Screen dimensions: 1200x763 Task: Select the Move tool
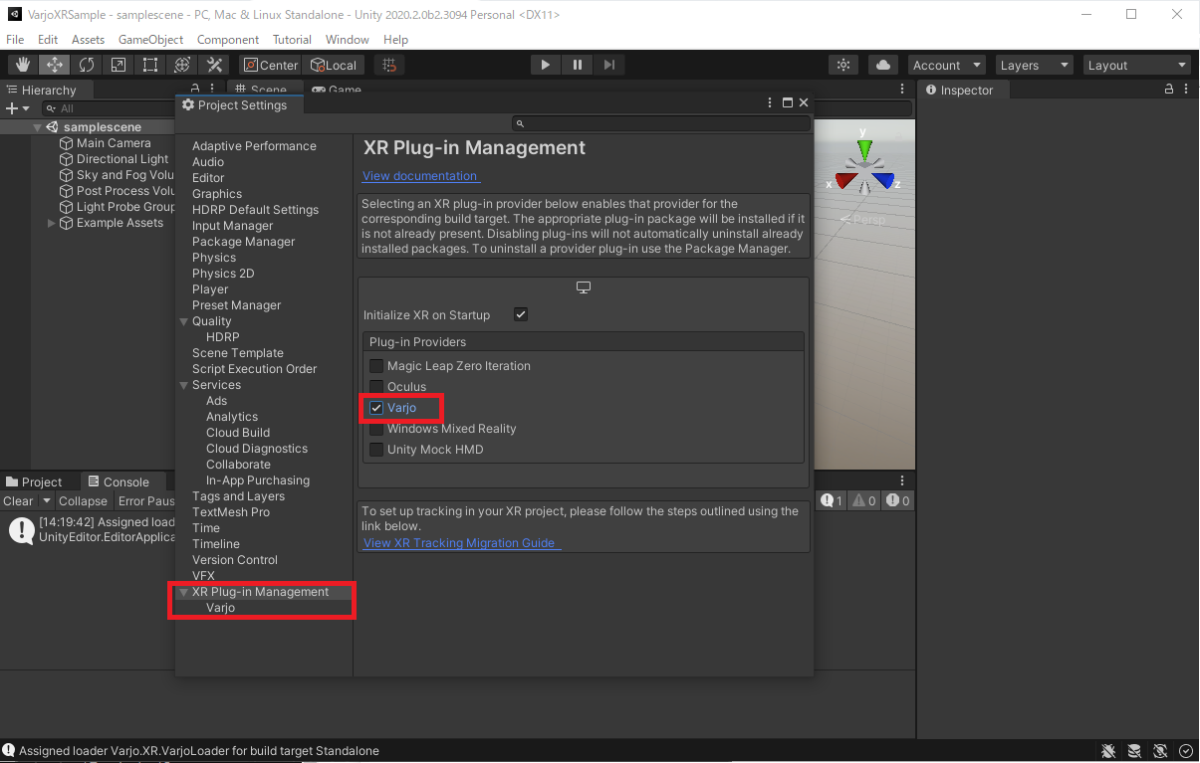coord(54,65)
